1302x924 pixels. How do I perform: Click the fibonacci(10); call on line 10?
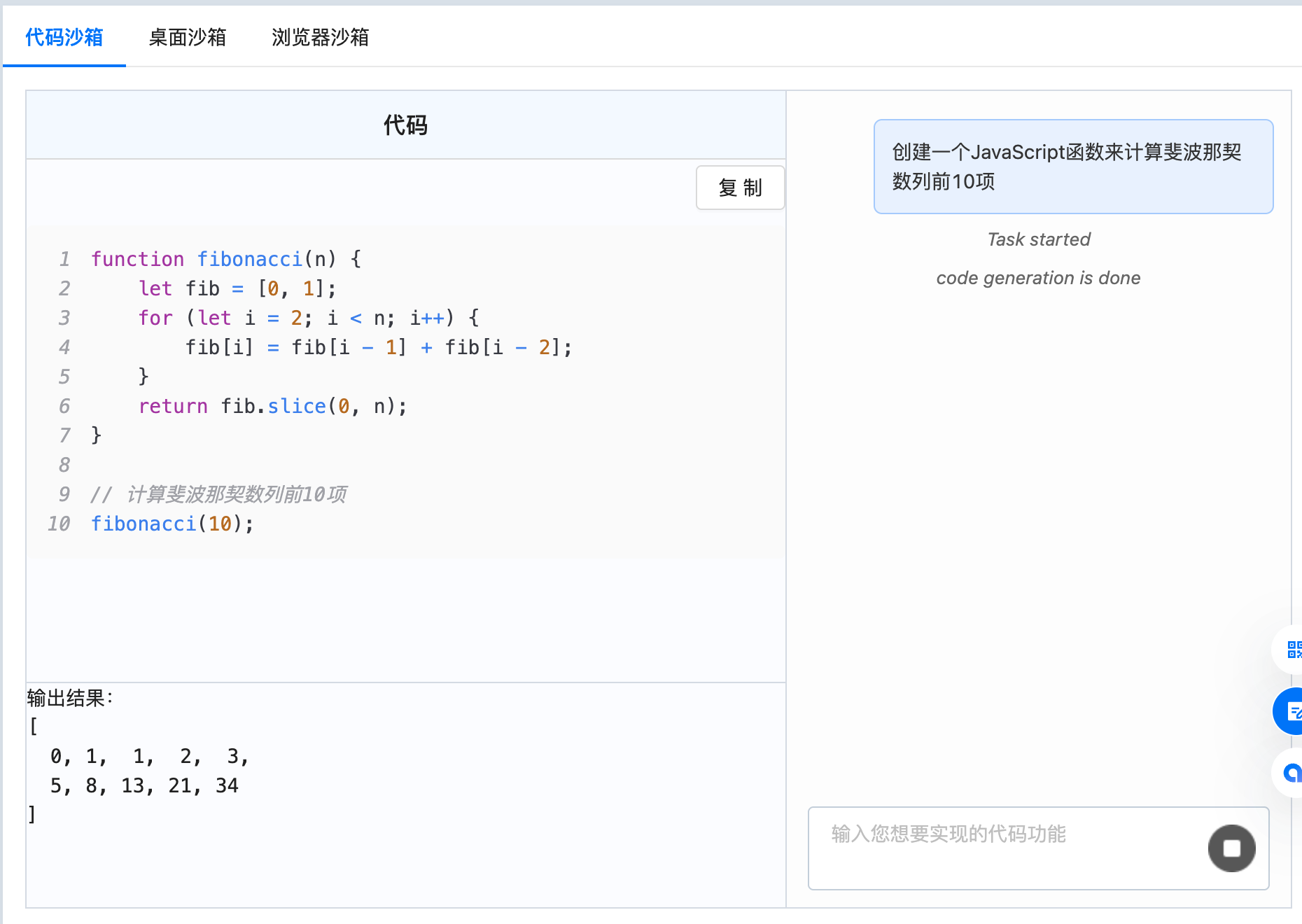coord(172,524)
